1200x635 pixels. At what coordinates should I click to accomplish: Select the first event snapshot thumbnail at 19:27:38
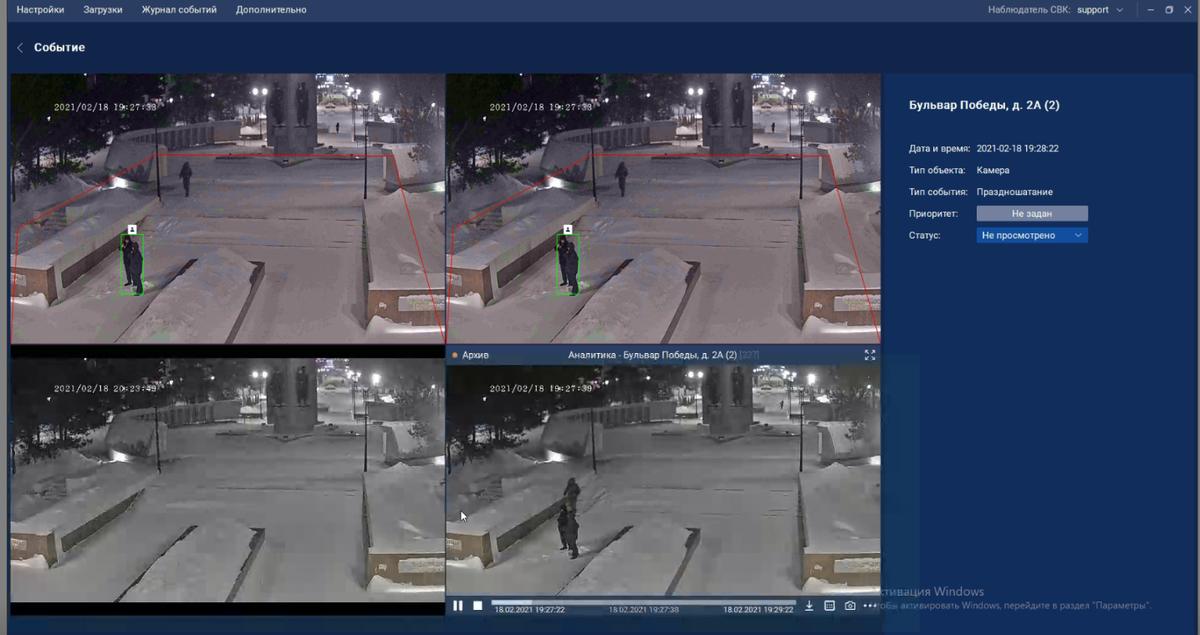click(228, 208)
